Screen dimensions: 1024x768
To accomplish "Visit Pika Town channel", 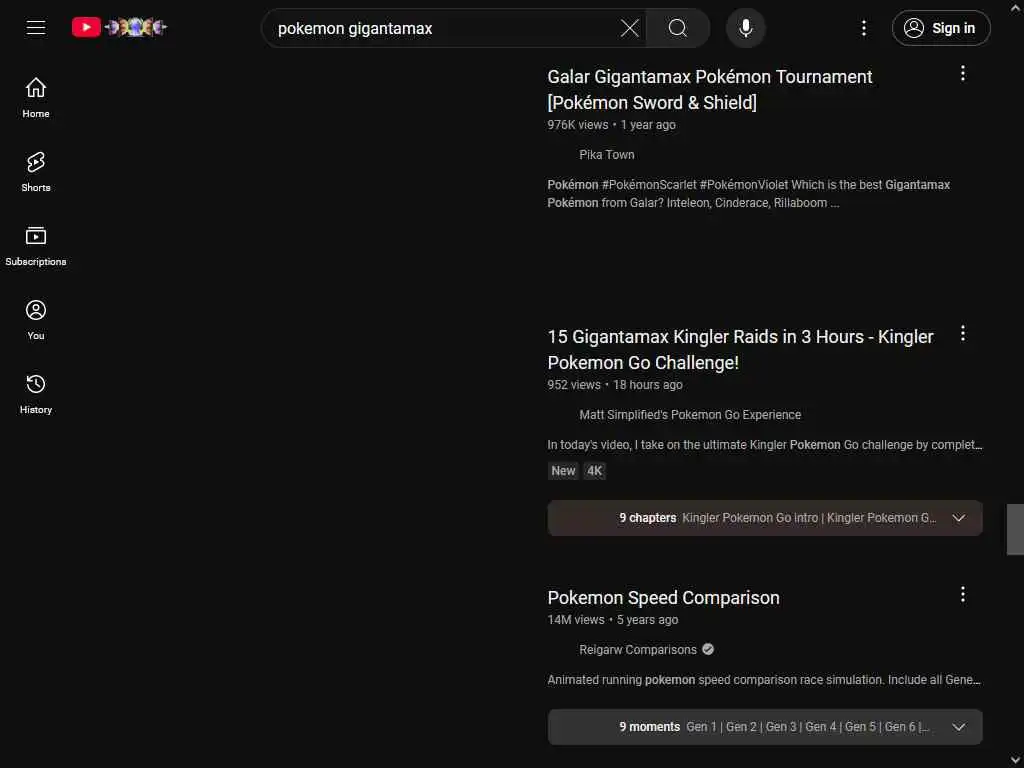I will (x=607, y=155).
